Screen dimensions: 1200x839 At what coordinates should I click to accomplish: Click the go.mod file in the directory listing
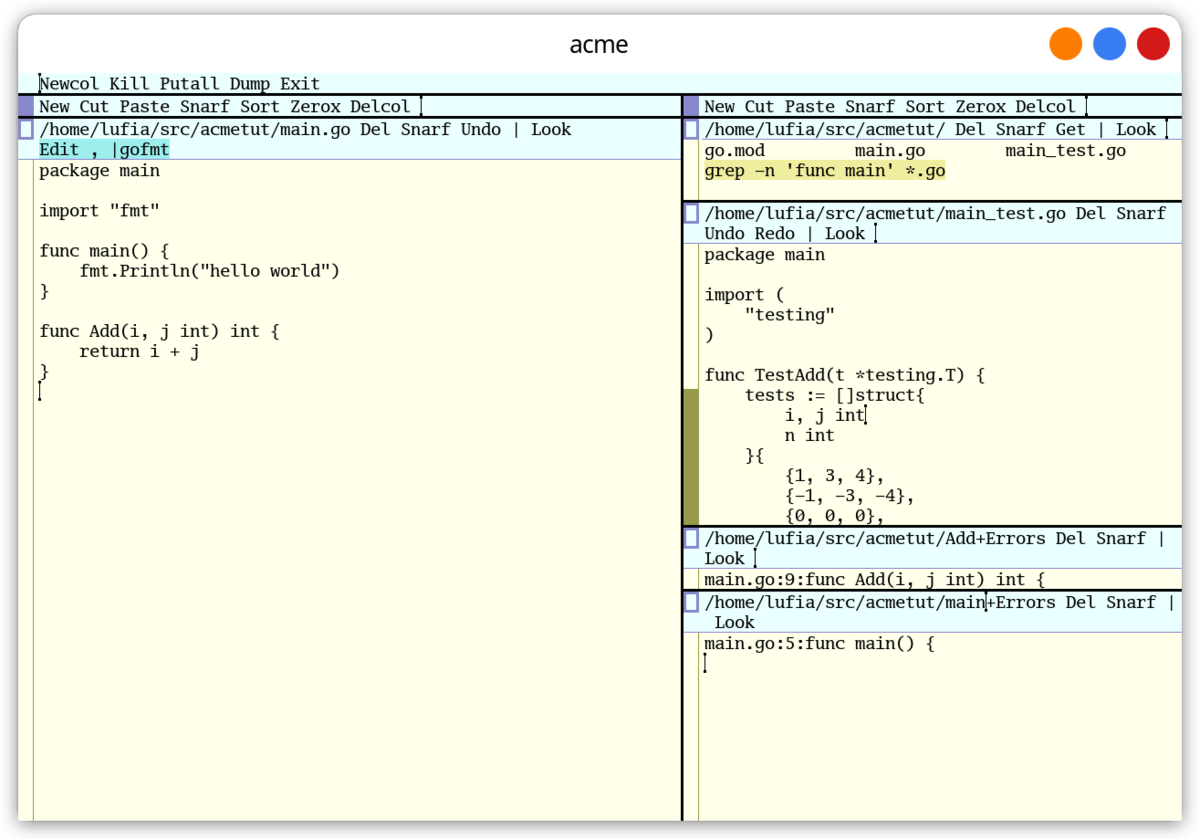[x=734, y=151]
